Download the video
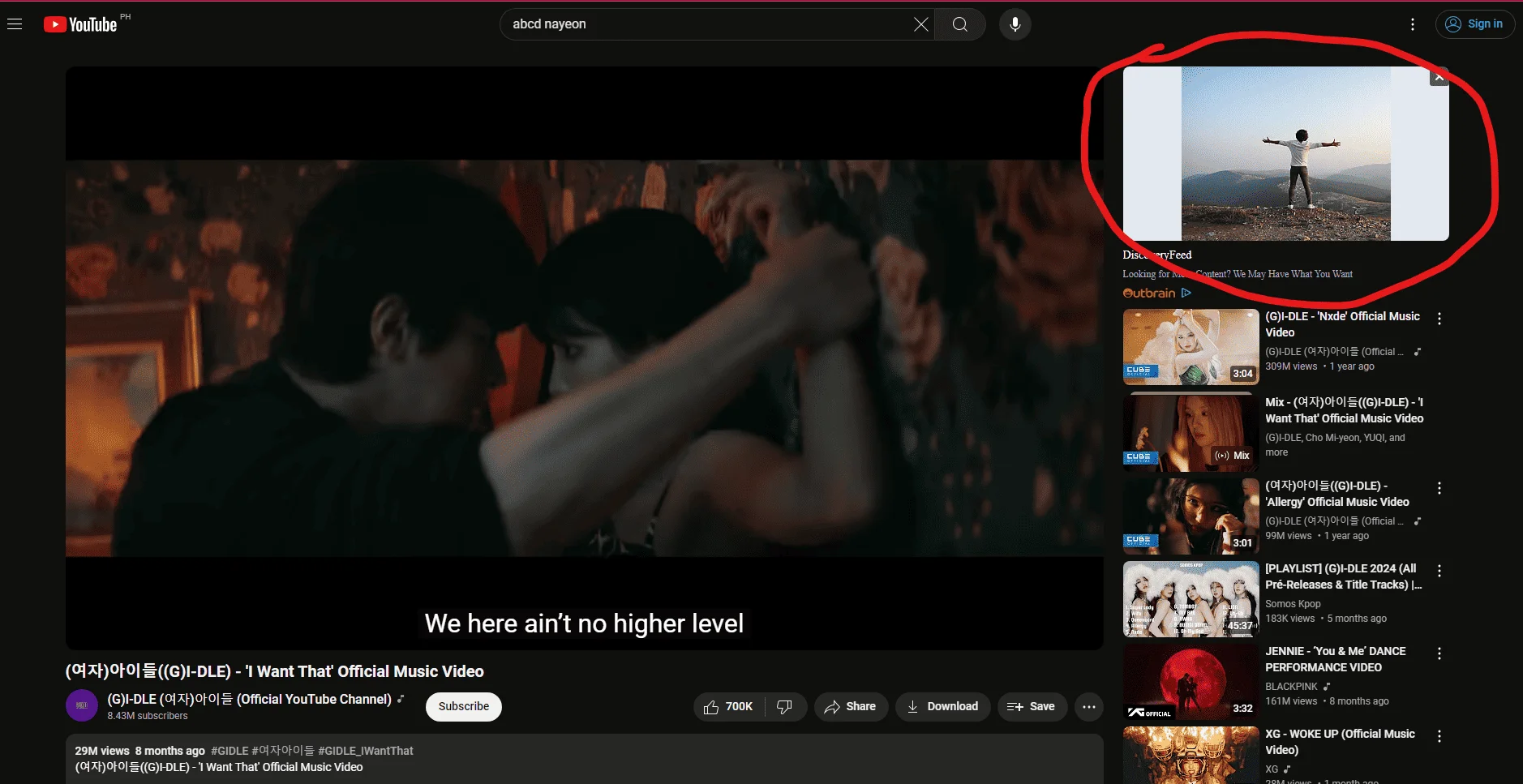The image size is (1523, 784). (x=942, y=707)
